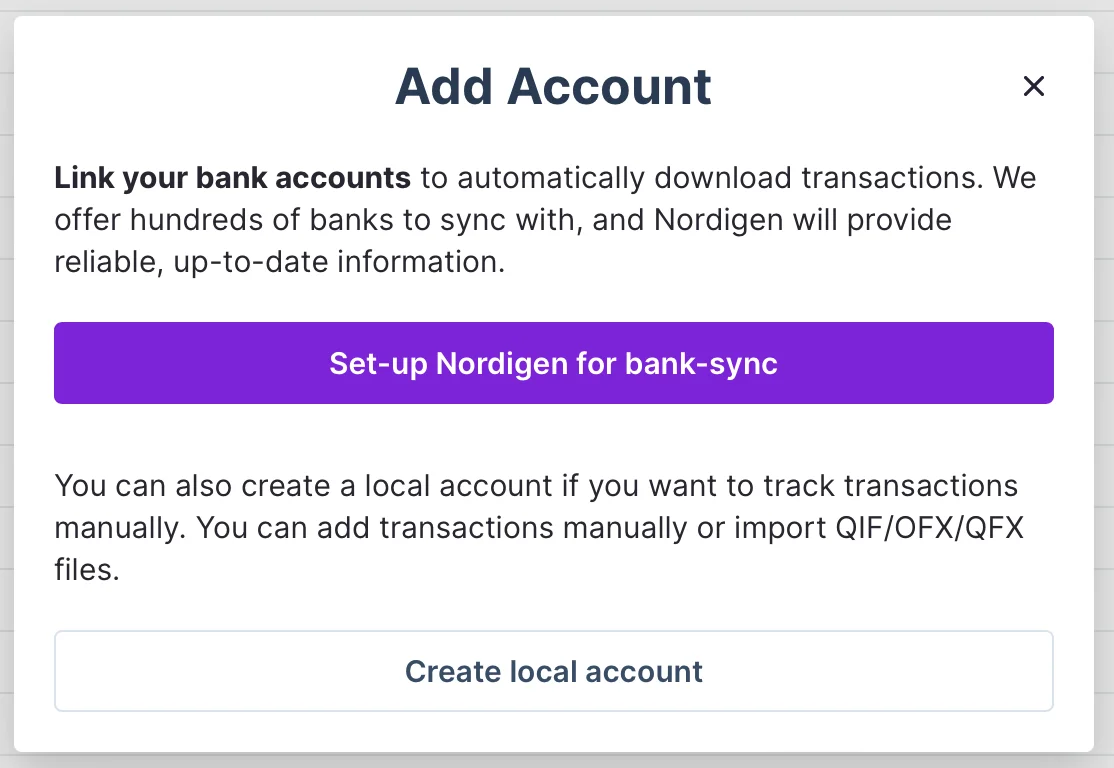
Task: Click the word 'Account' in the dialog title
Action: click(x=609, y=87)
